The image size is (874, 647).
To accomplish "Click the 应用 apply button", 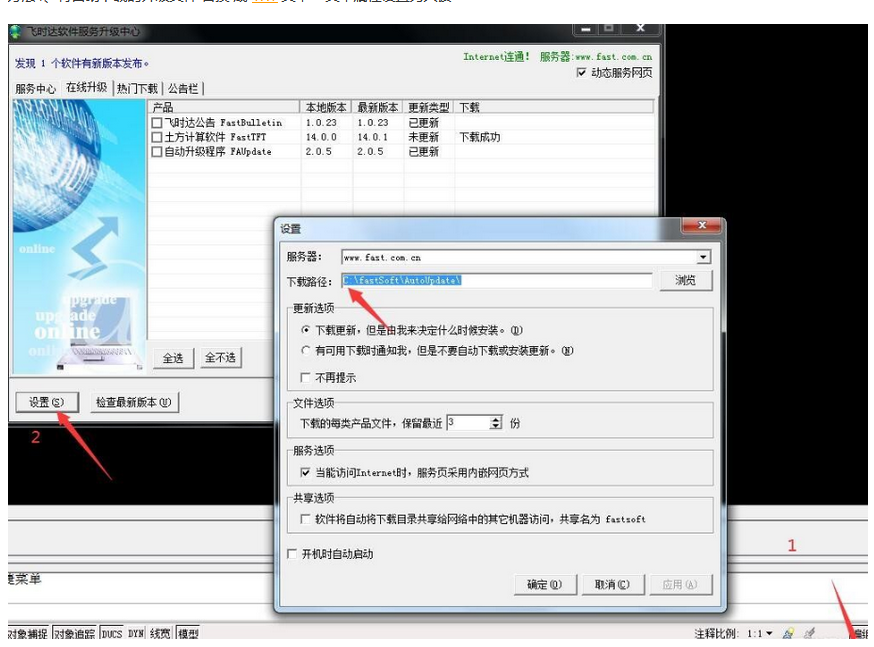I will pos(679,585).
